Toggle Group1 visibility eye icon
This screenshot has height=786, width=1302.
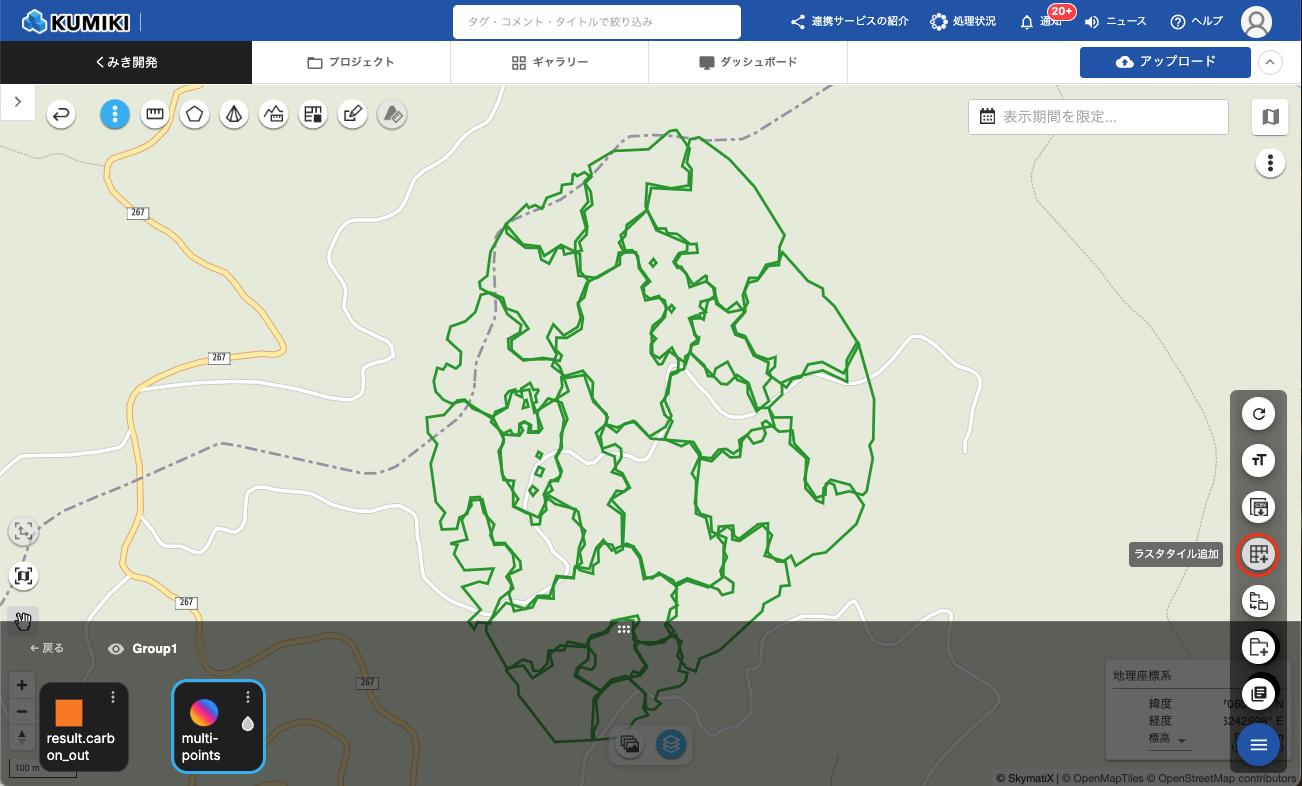click(116, 649)
